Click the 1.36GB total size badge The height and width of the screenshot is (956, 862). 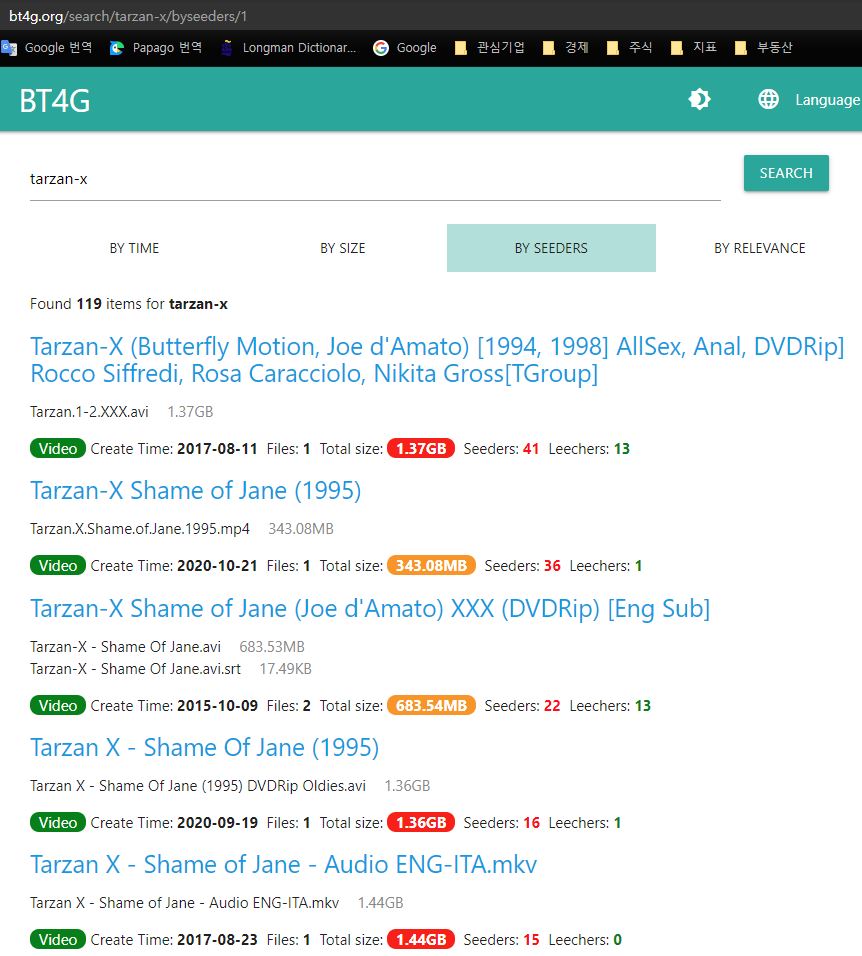[x=421, y=822]
